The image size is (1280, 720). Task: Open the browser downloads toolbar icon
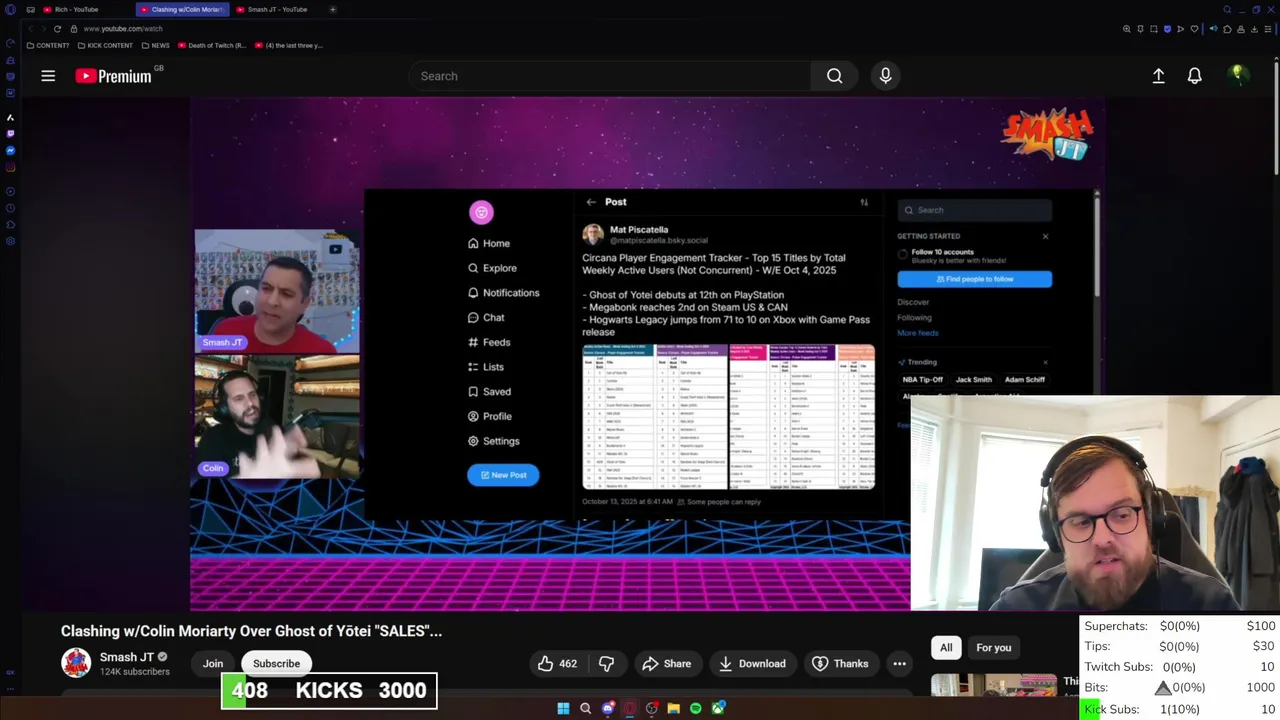1254,29
